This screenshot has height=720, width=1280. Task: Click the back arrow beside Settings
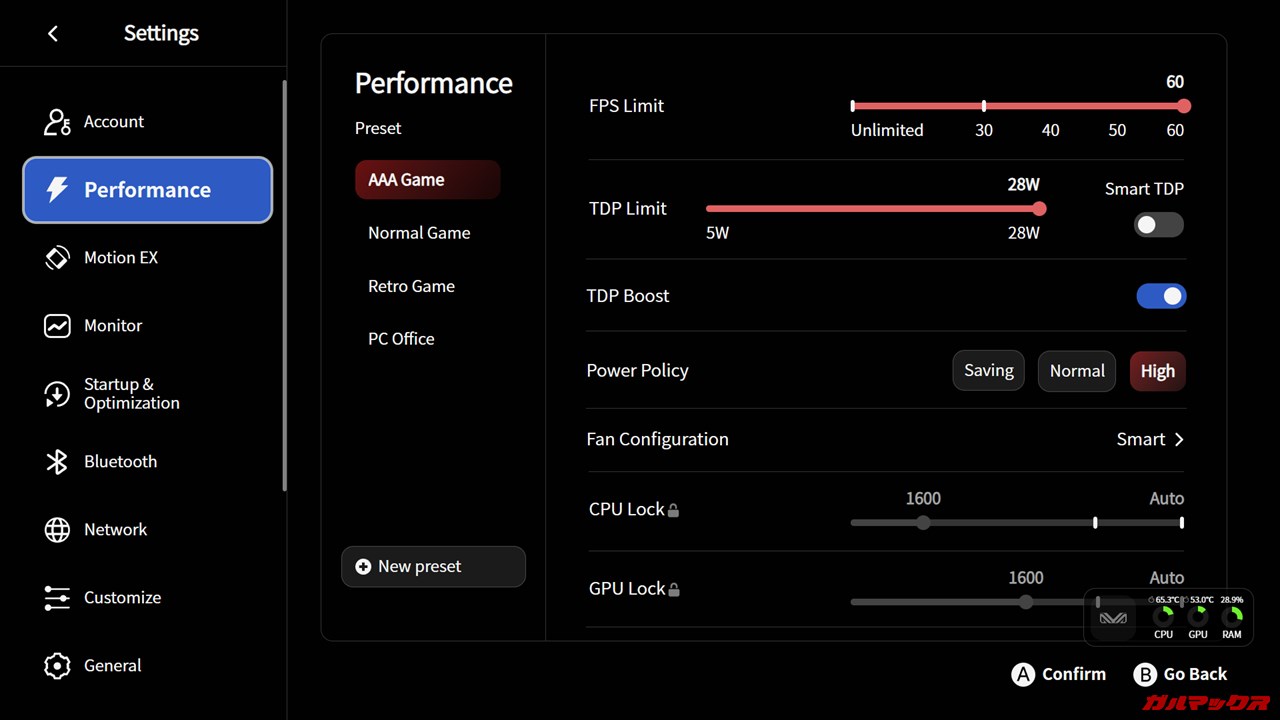(53, 34)
